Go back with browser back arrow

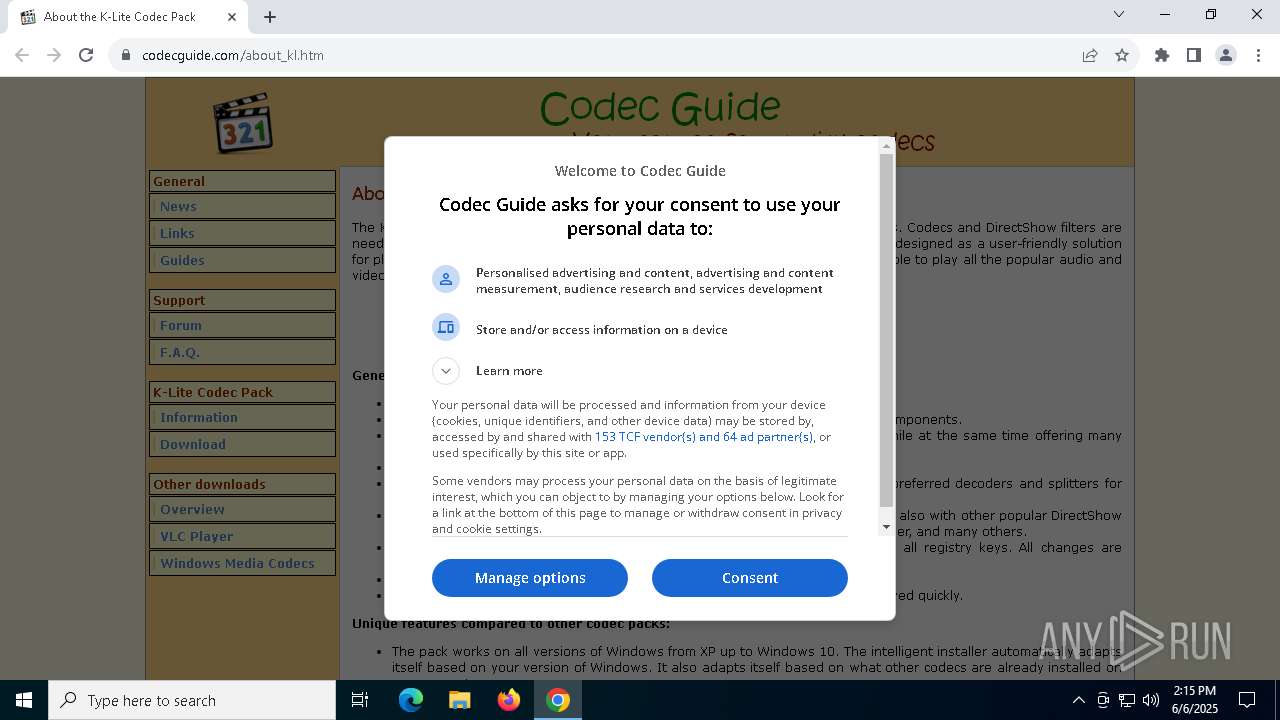pyautogui.click(x=22, y=55)
